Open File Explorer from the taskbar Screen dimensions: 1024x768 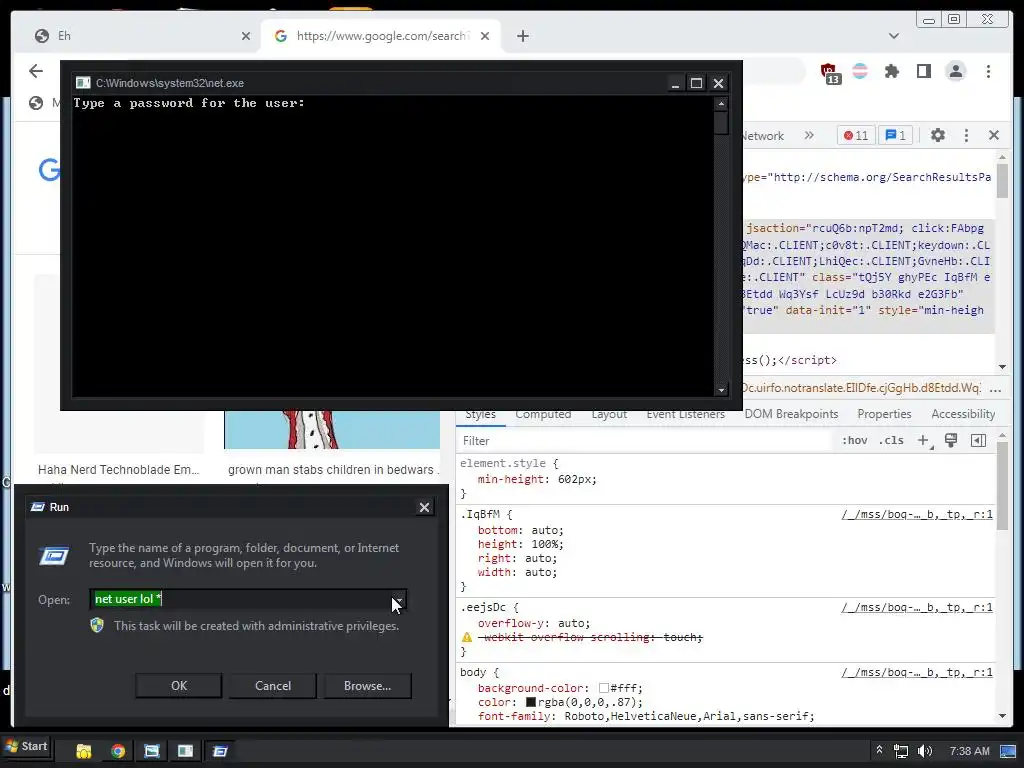click(x=84, y=751)
